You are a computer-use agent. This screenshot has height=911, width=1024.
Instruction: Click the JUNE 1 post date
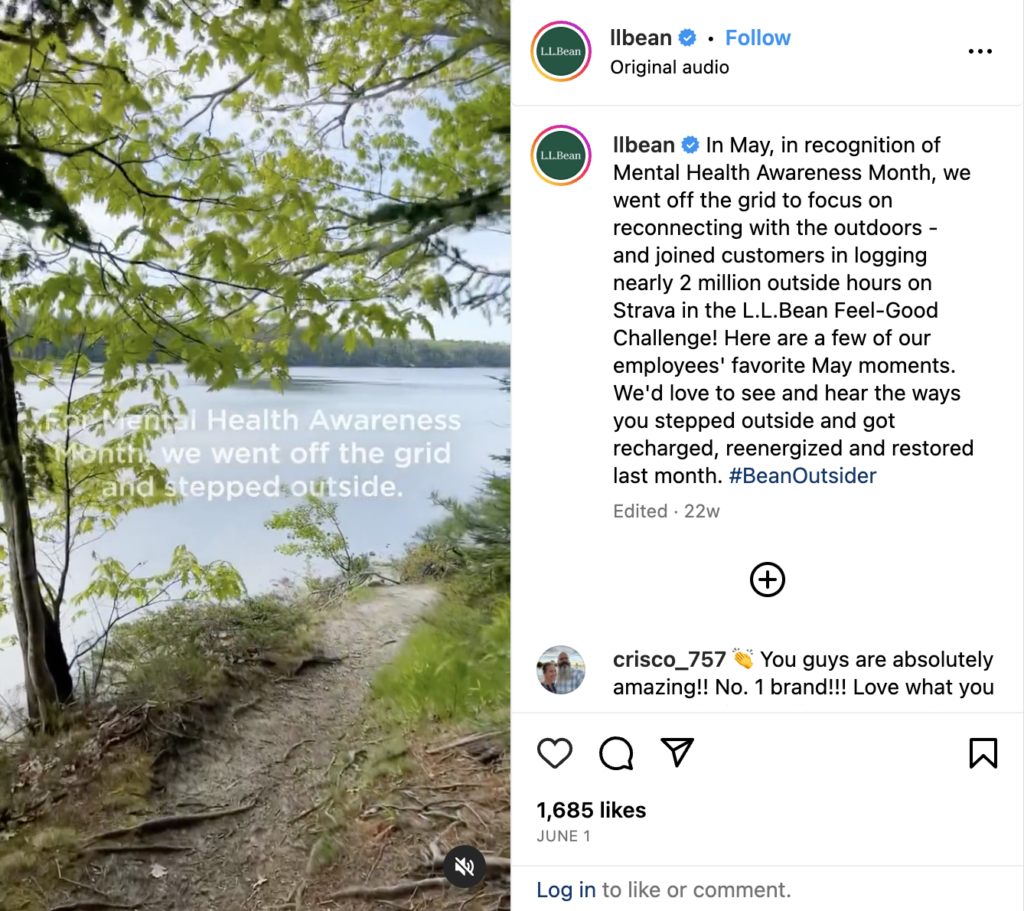(x=564, y=836)
